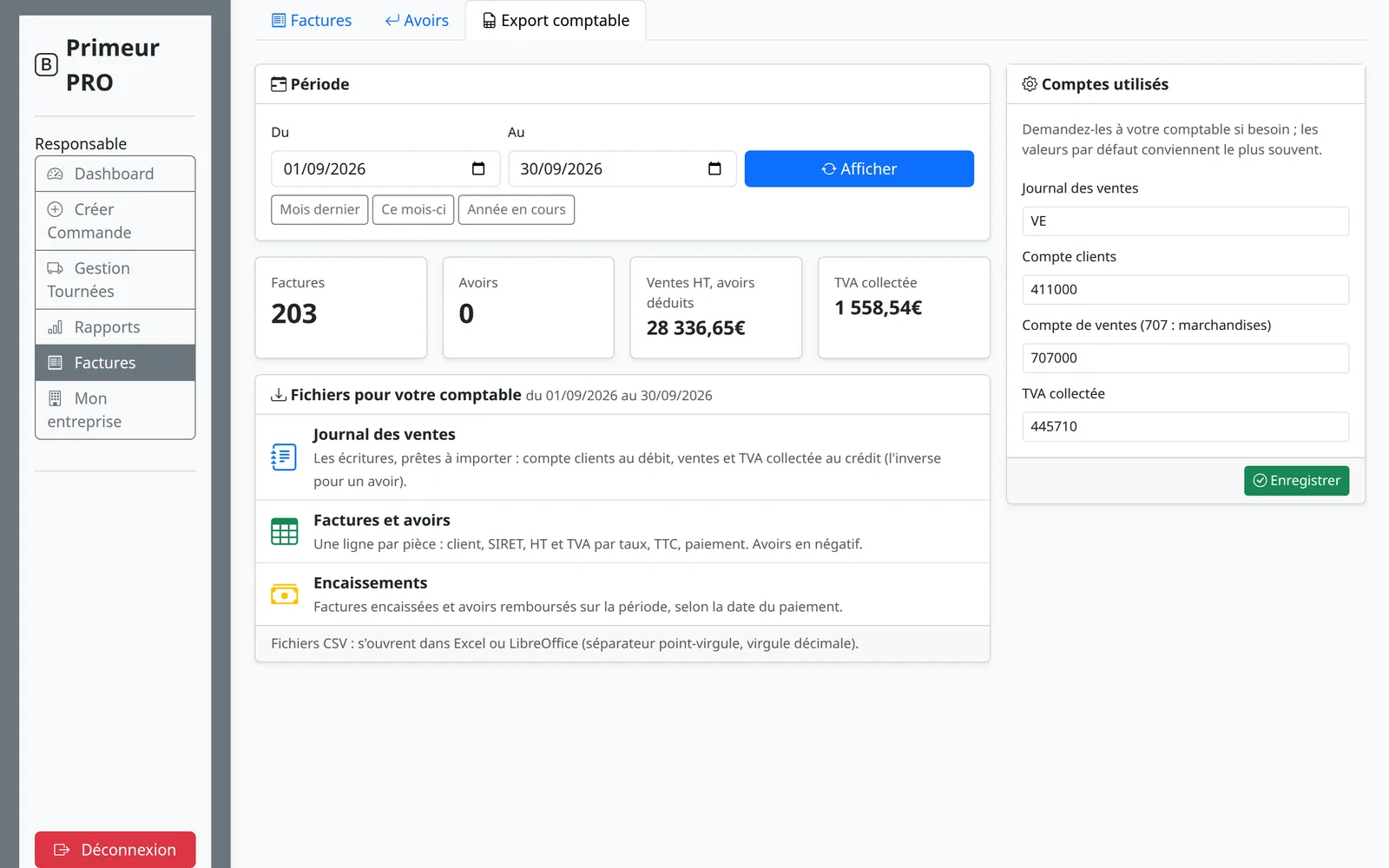Click the Journal des ventes file icon
1389x868 pixels.
[x=284, y=457]
